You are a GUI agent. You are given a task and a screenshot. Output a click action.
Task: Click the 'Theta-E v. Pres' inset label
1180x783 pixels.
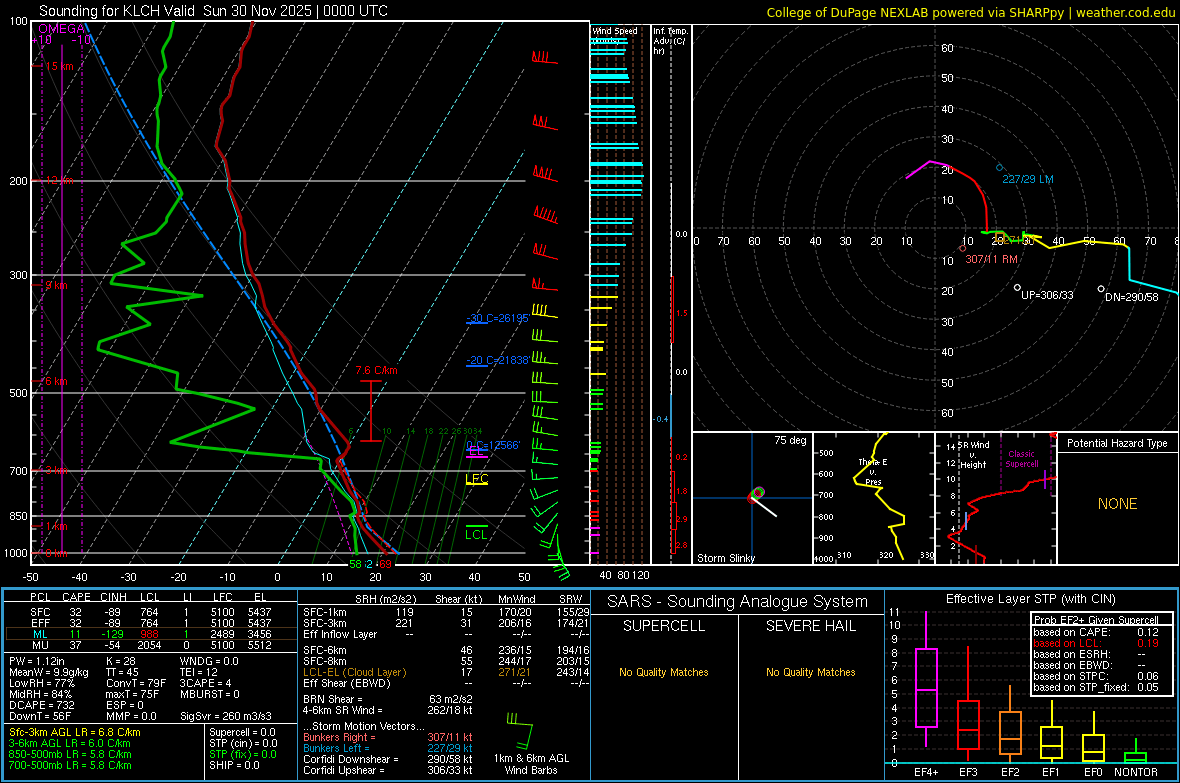tap(873, 471)
